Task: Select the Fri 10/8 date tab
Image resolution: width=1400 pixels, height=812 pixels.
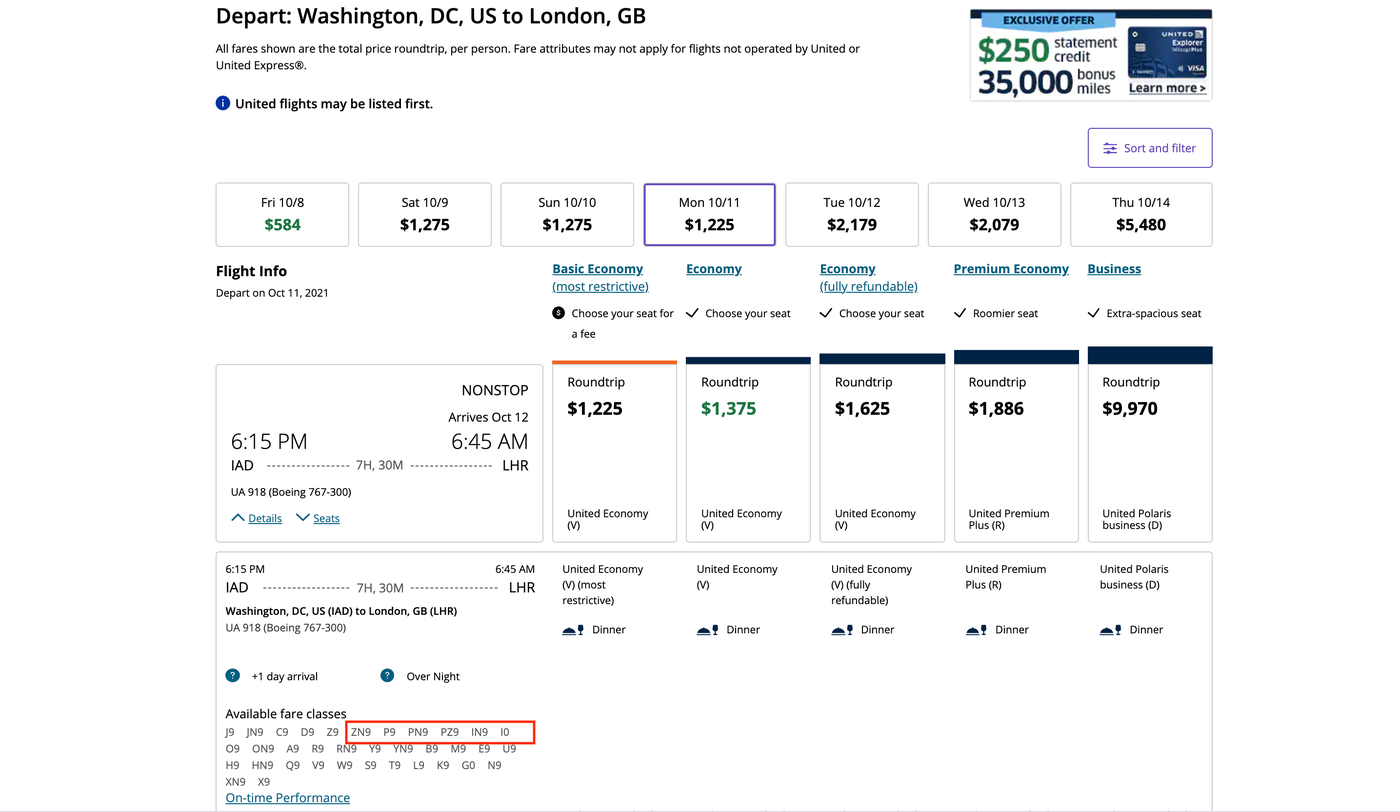Action: click(282, 214)
